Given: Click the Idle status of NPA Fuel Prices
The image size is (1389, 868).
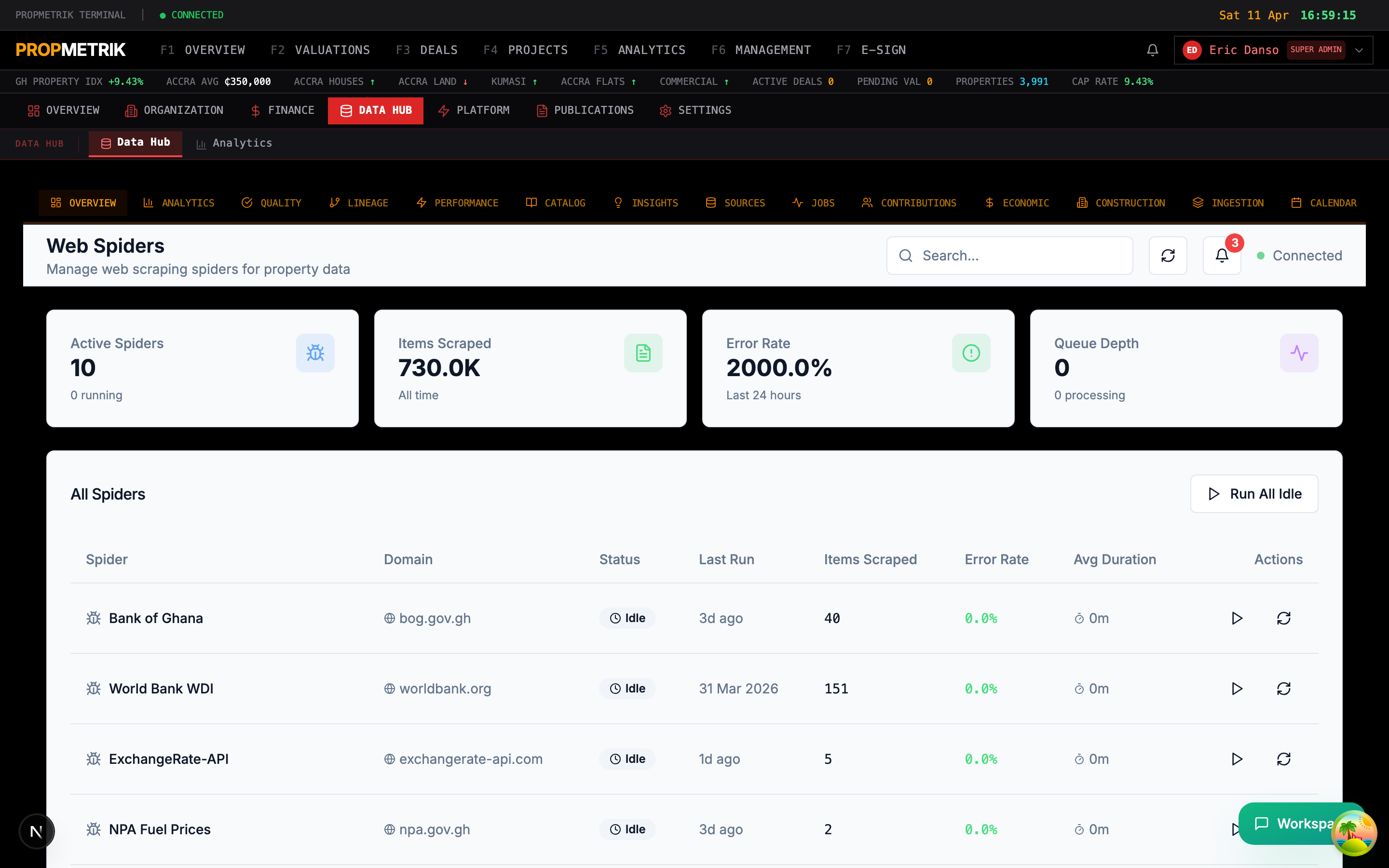Looking at the screenshot, I should (627, 829).
